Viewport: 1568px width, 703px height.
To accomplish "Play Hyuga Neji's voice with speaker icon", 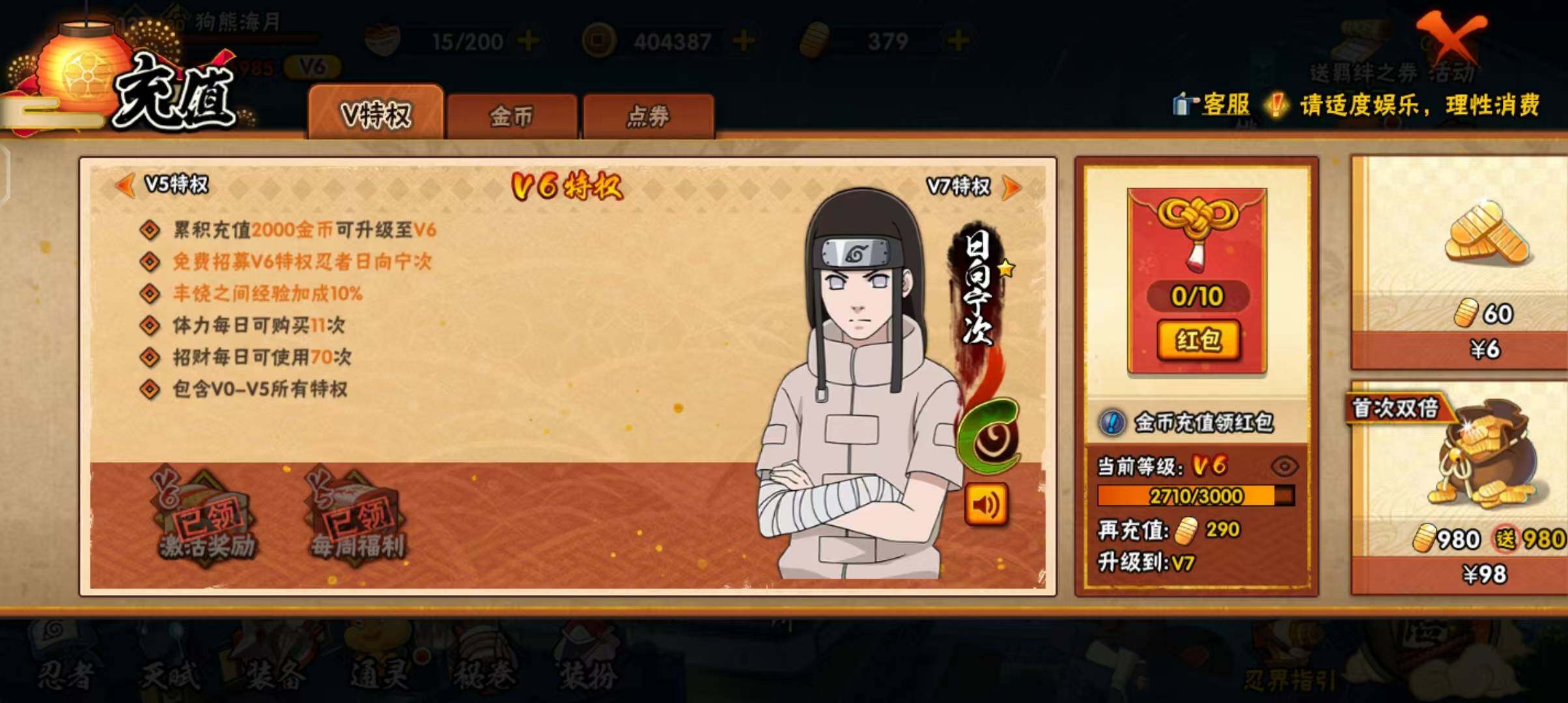I will (x=986, y=504).
